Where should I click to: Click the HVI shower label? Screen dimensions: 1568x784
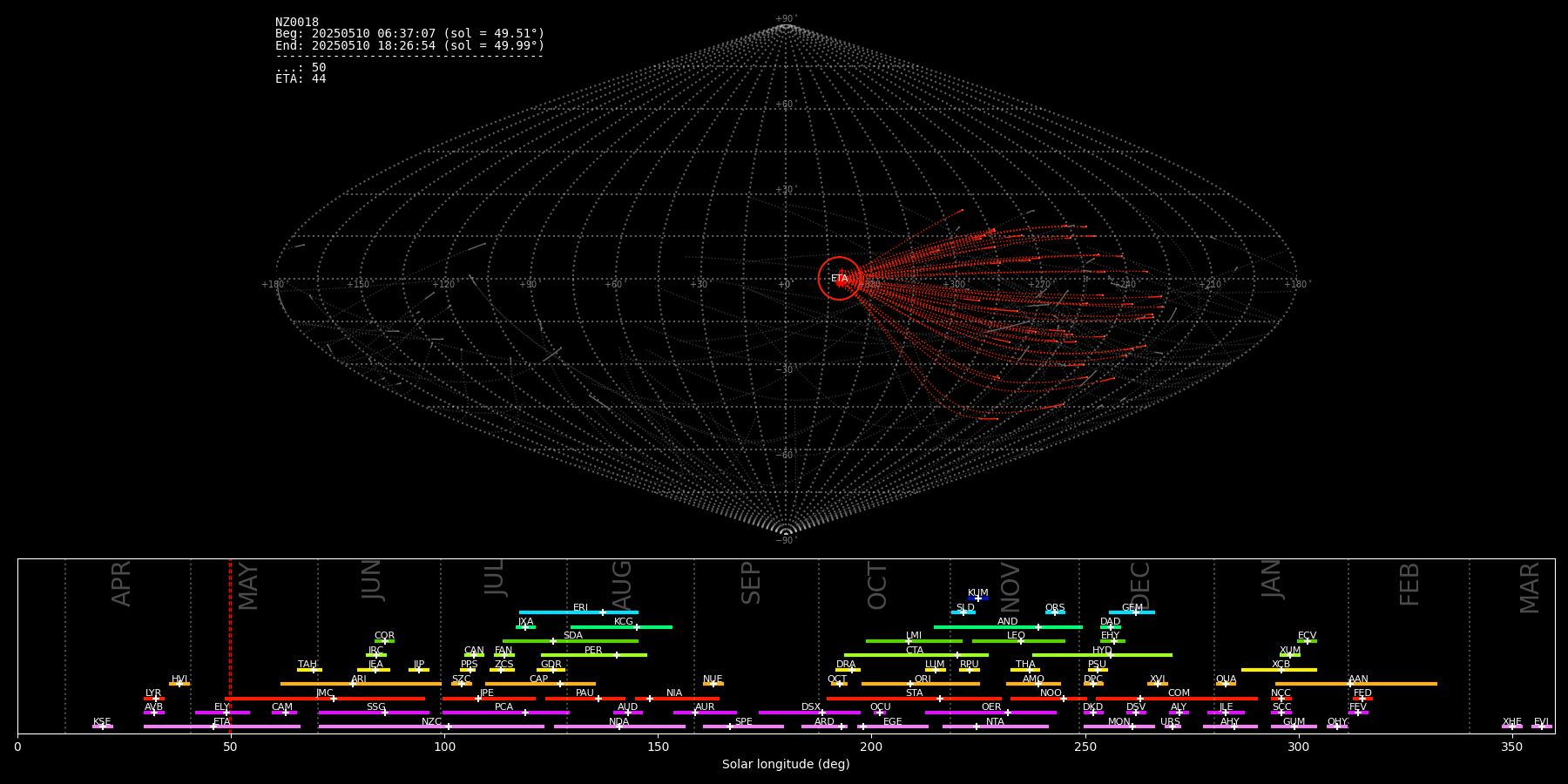coord(179,679)
